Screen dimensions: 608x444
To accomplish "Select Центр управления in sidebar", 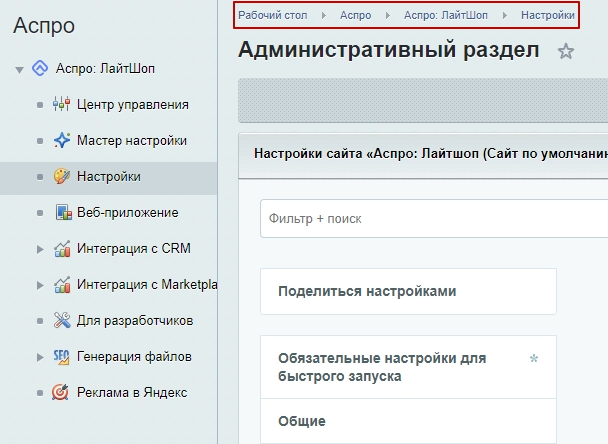I will click(x=133, y=104).
